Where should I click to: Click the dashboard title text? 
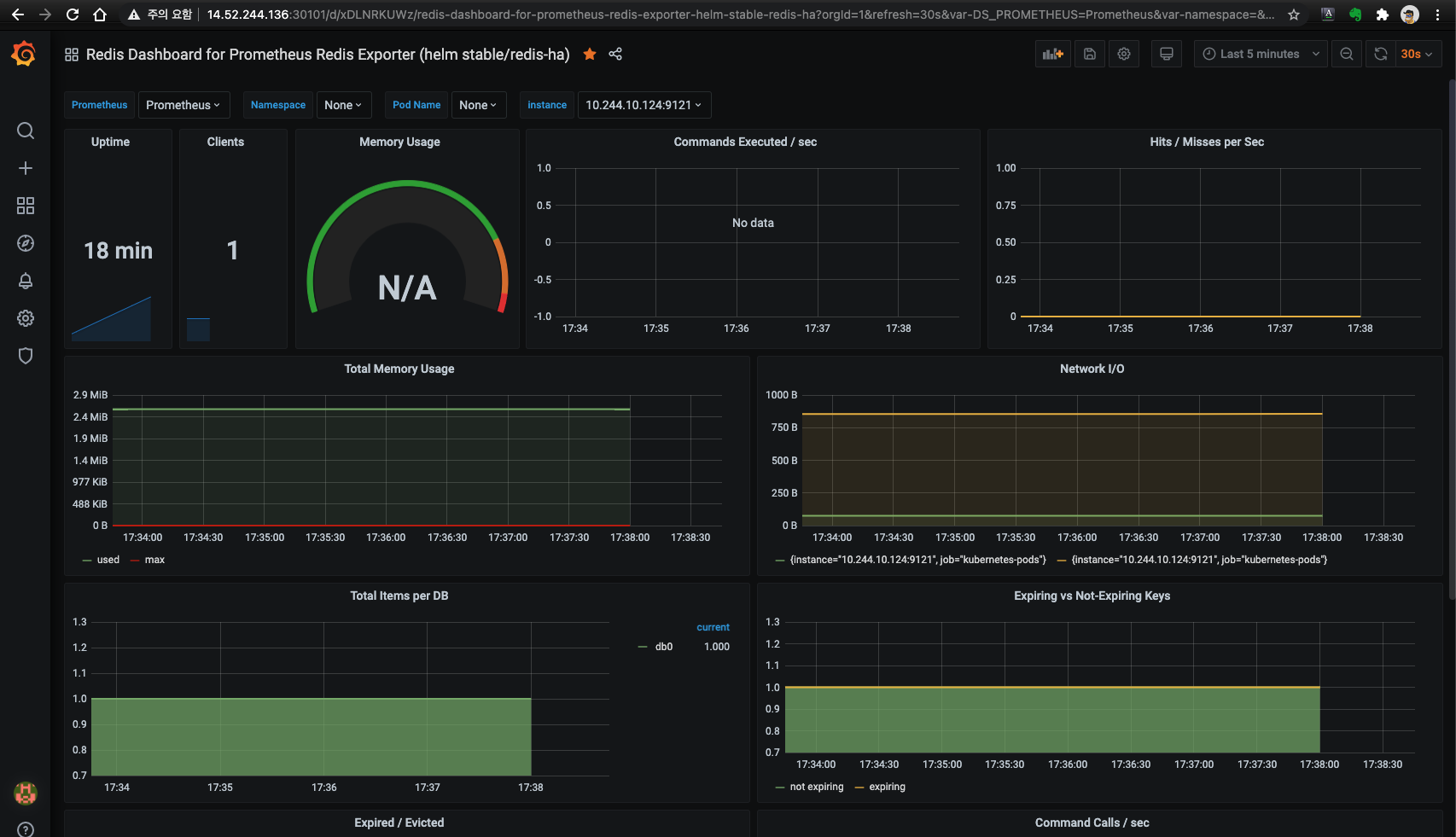tap(328, 55)
